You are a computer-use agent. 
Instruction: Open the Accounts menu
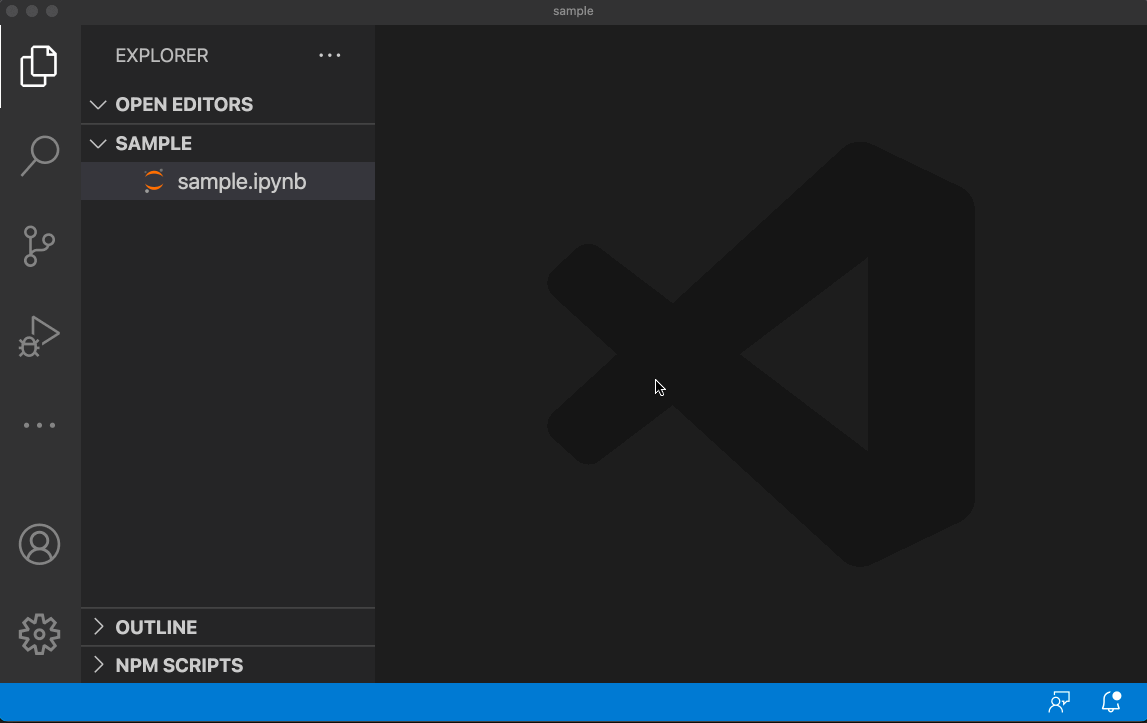pos(40,544)
